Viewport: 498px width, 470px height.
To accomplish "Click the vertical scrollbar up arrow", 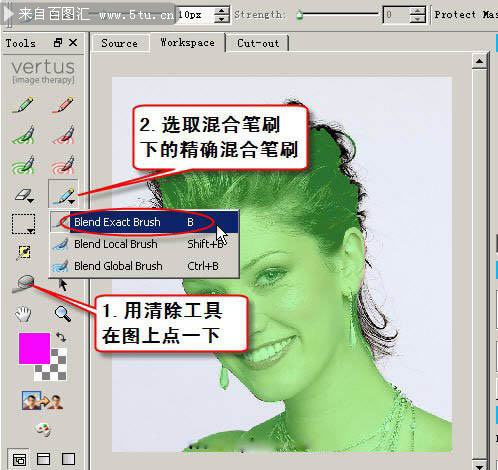I will pos(479,61).
